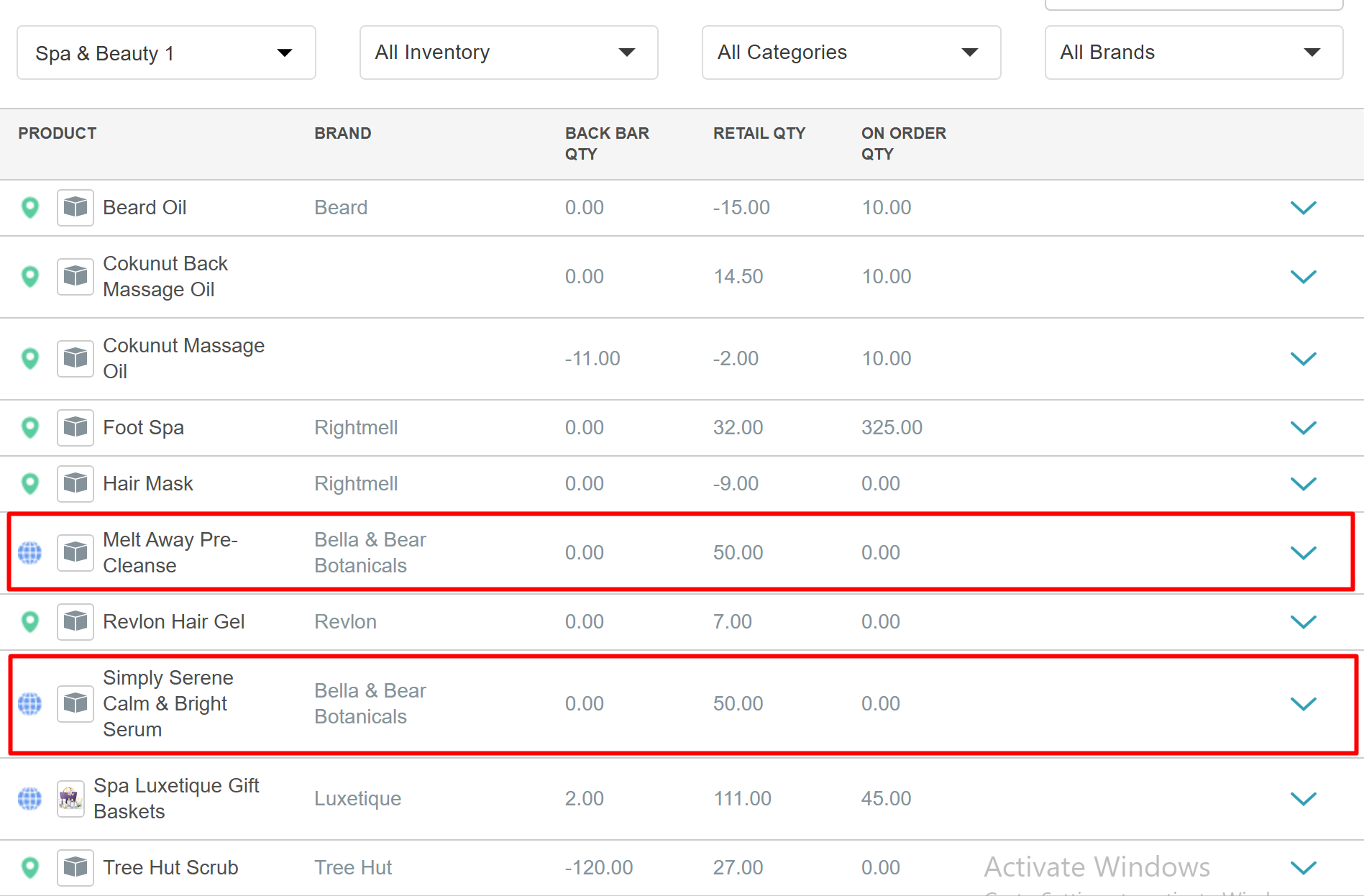This screenshot has width=1364, height=896.
Task: Expand the Spa Luxetique Gift Baskets row
Action: click(1303, 799)
